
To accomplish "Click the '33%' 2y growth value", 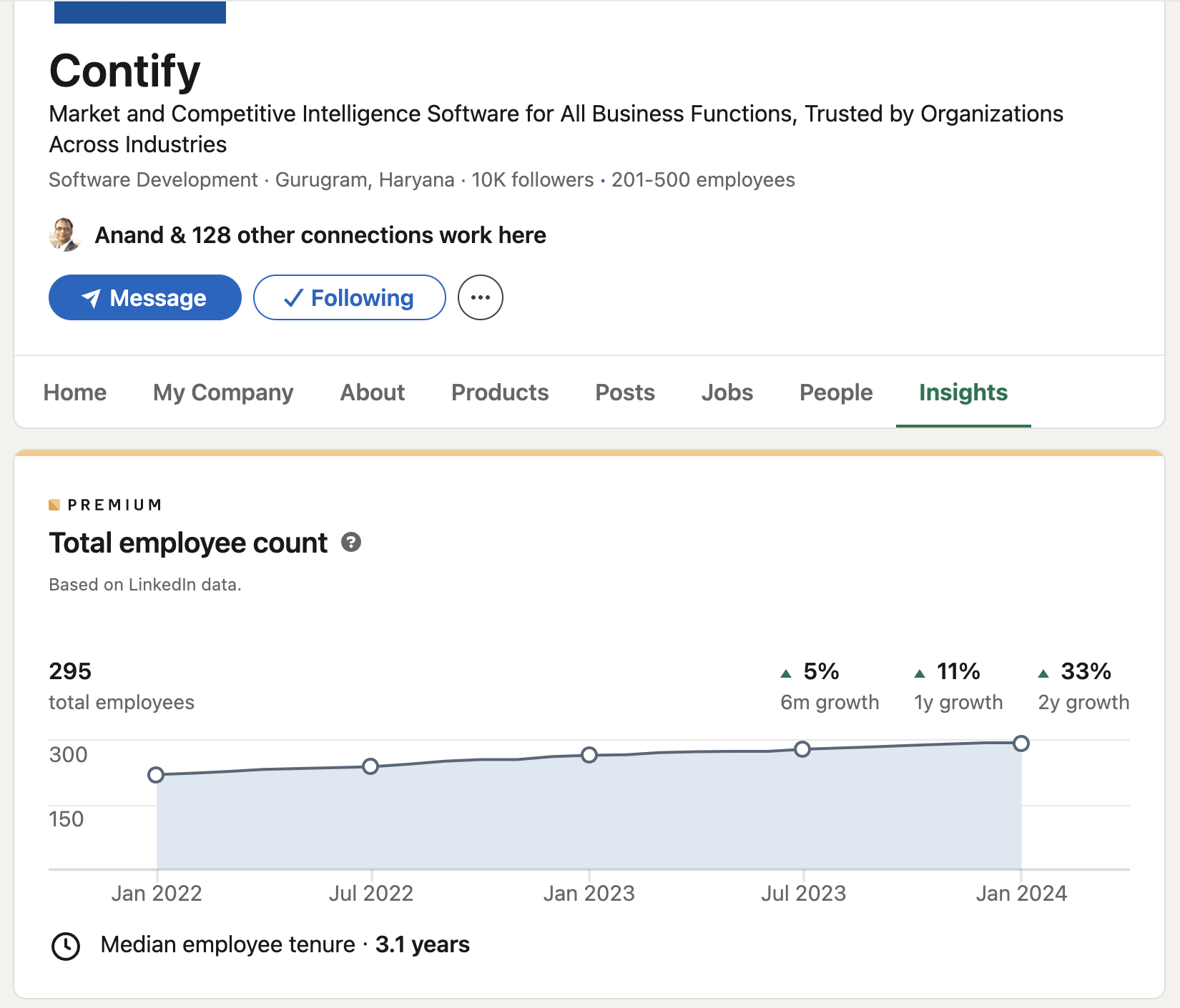I will point(1086,671).
